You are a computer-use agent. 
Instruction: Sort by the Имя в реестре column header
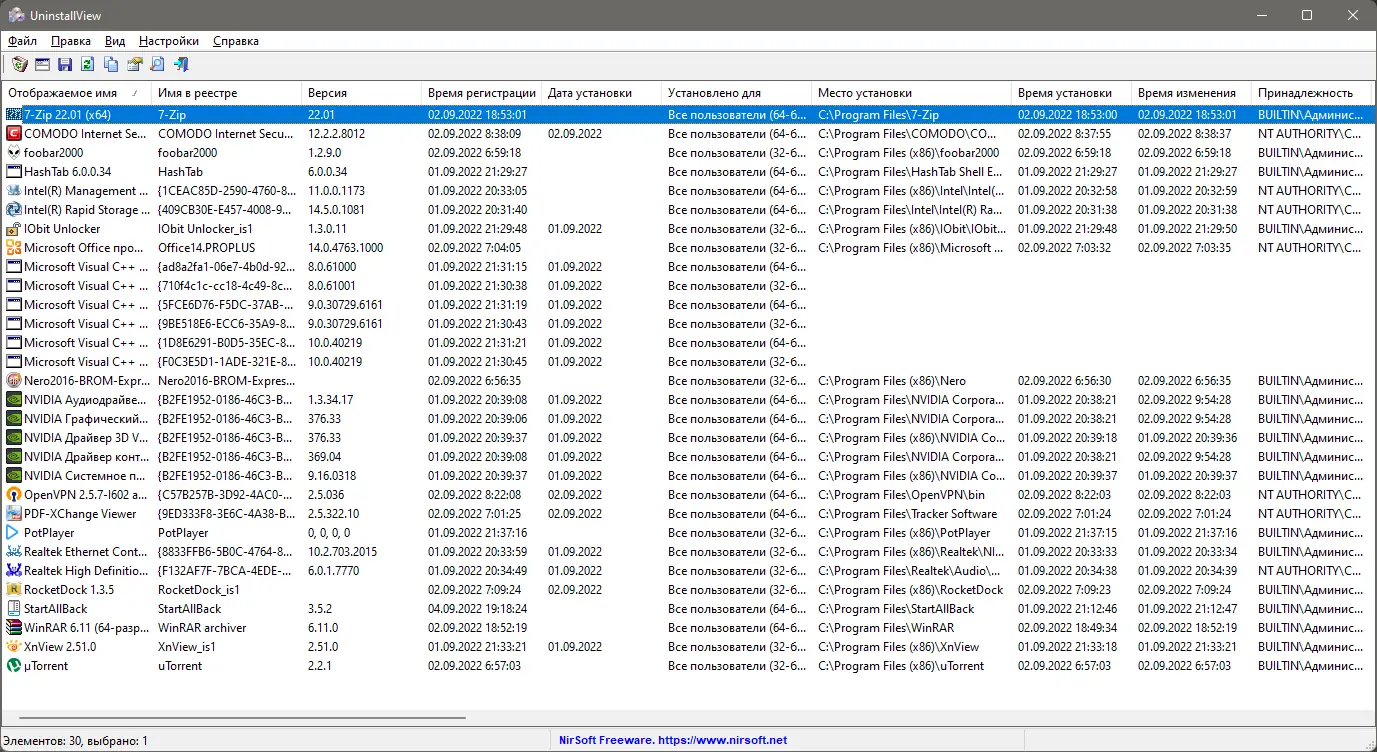pyautogui.click(x=226, y=93)
